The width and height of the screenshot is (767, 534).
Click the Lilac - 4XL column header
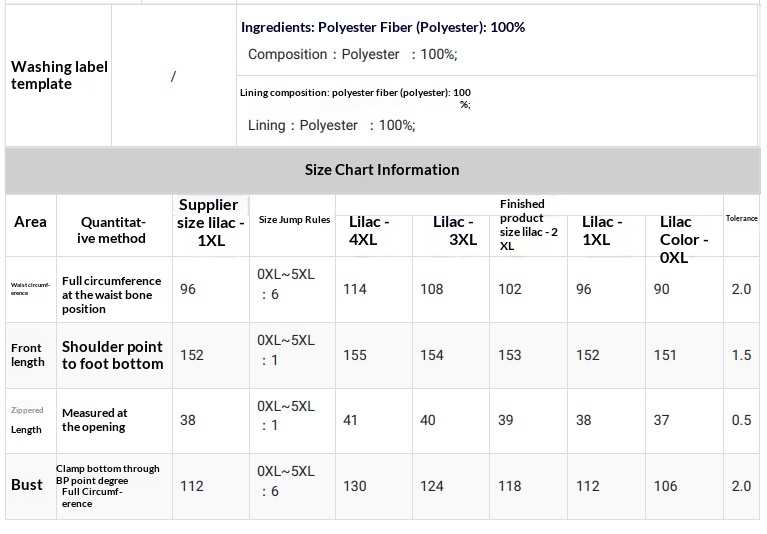369,230
